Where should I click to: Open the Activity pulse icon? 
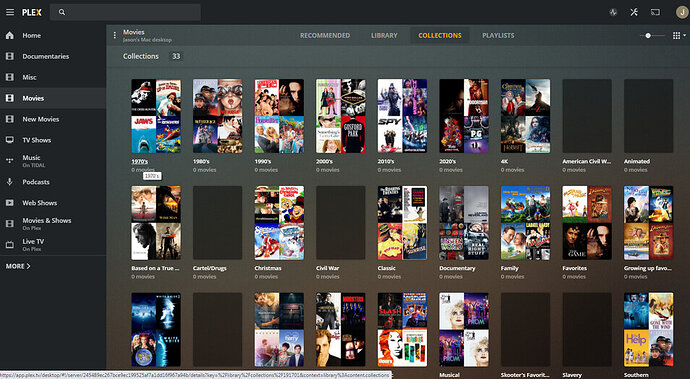pos(613,12)
